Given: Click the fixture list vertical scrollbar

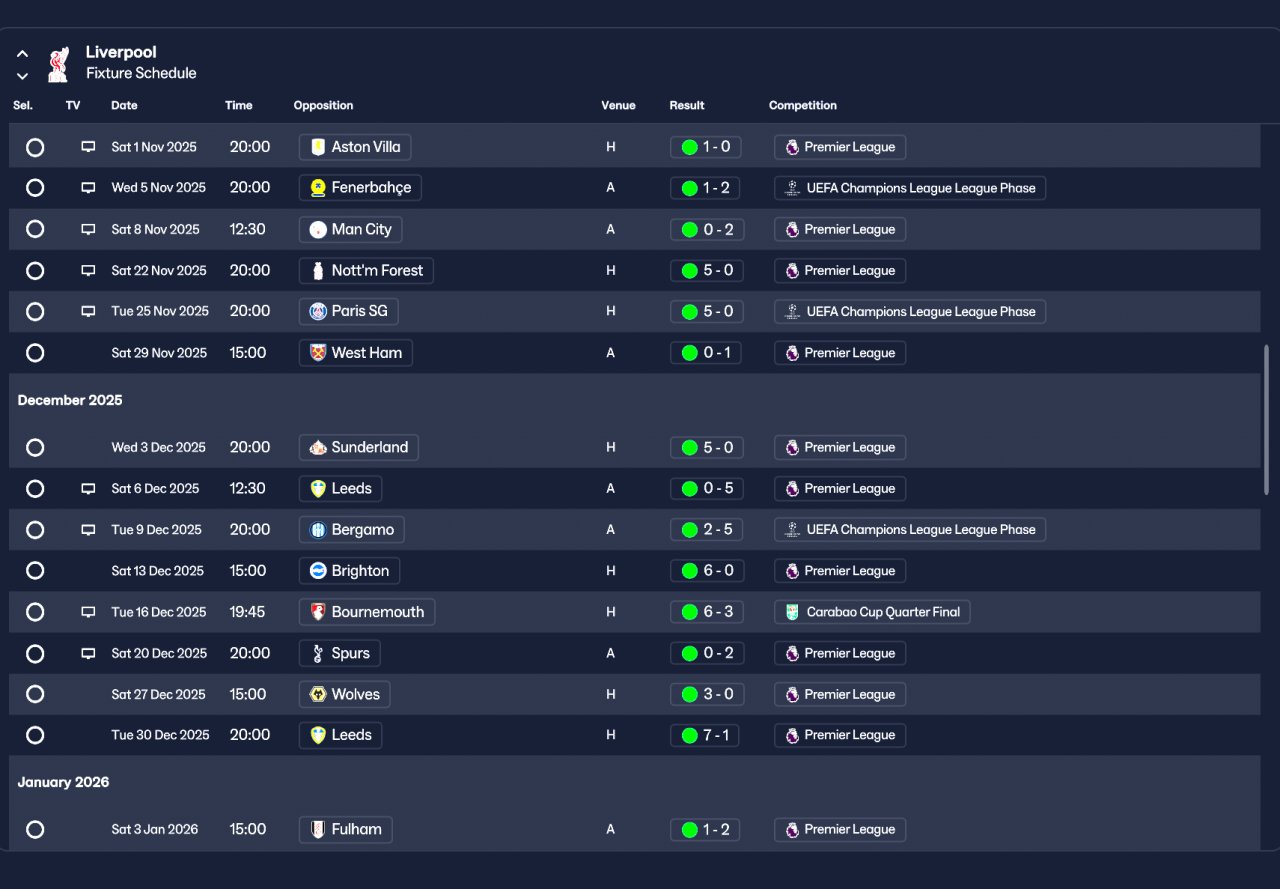Looking at the screenshot, I should [1267, 419].
